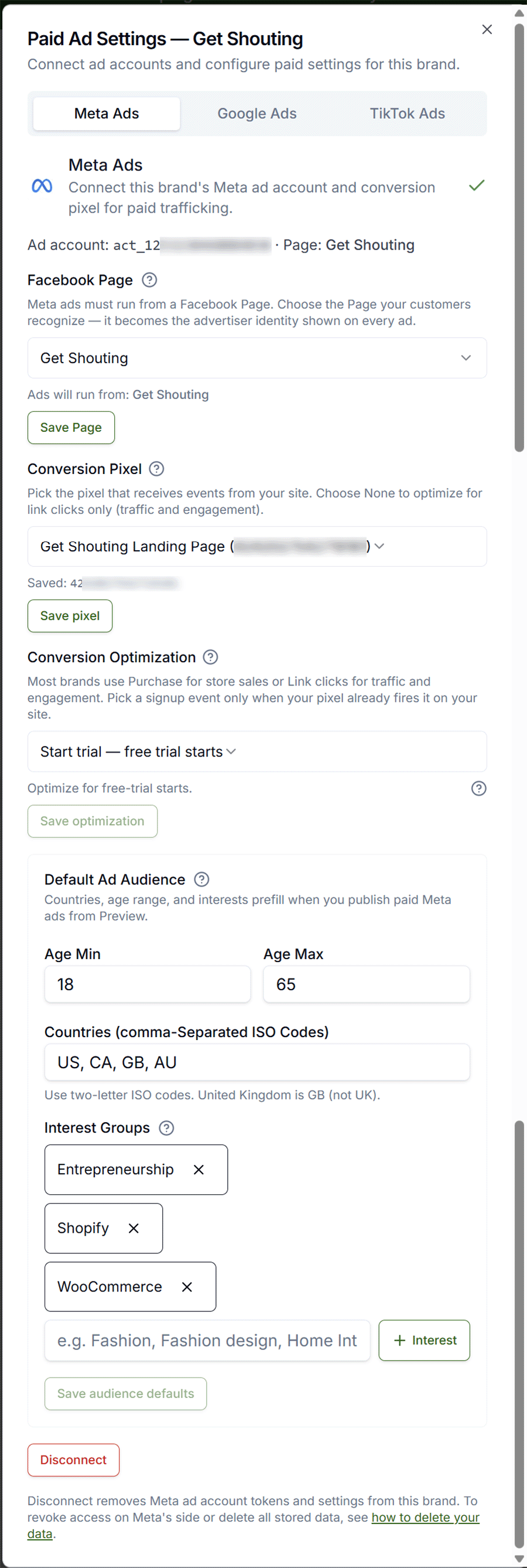Open help icon next to Facebook Page

click(149, 280)
